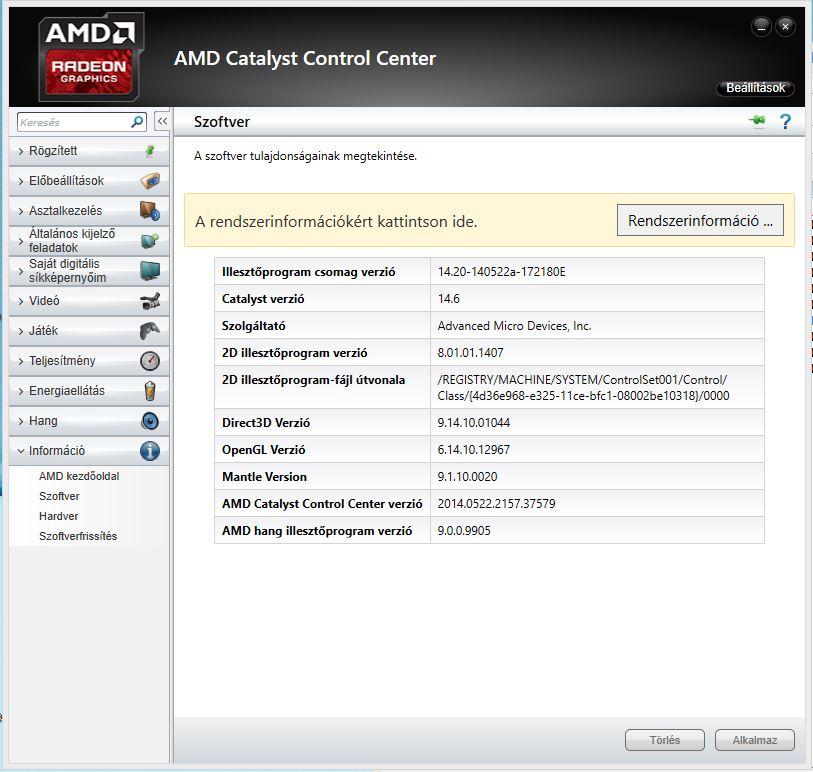Click the Hang speaker icon
The height and width of the screenshot is (772, 813).
click(150, 421)
